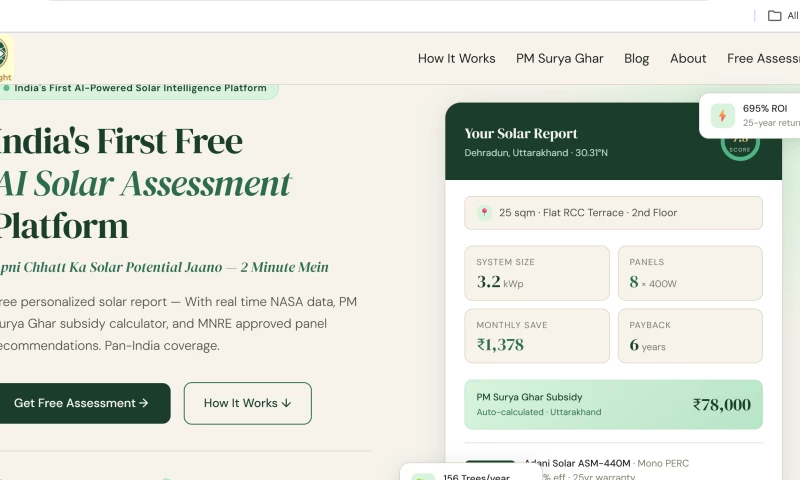800x480 pixels.
Task: Open PM Surya Ghar nav page
Action: (559, 59)
